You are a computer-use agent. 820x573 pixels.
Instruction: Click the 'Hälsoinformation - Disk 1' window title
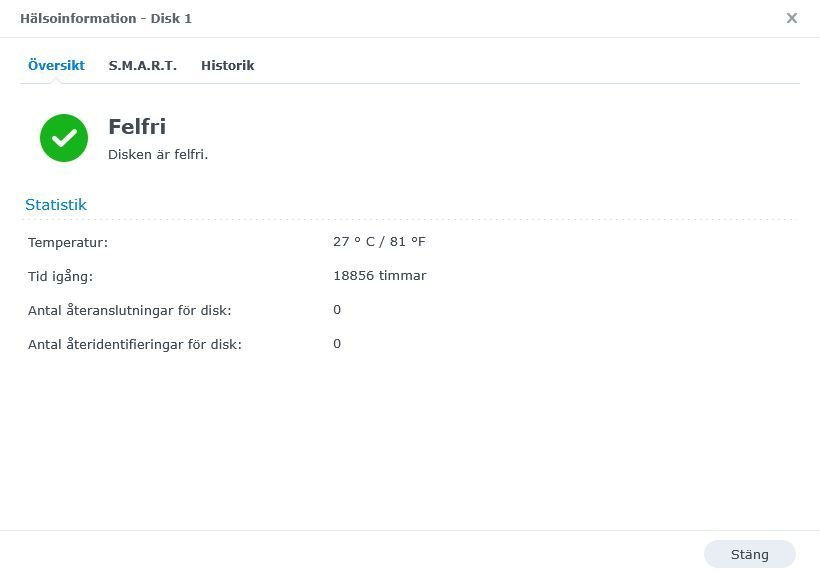click(106, 19)
